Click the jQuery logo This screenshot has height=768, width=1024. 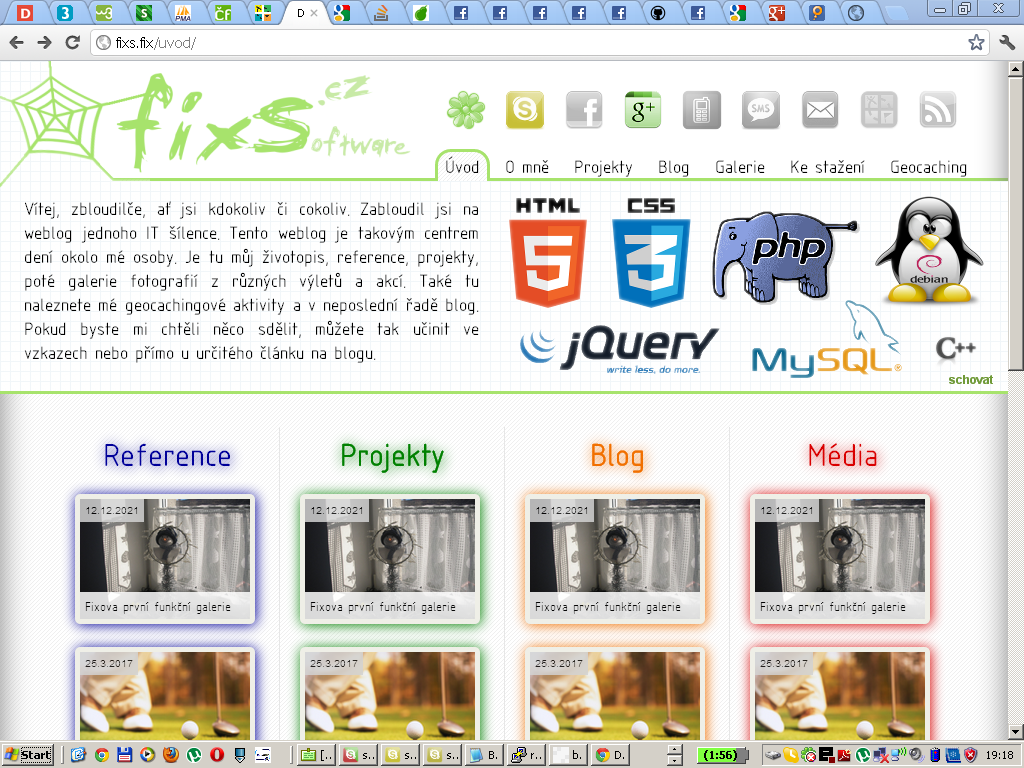point(619,349)
